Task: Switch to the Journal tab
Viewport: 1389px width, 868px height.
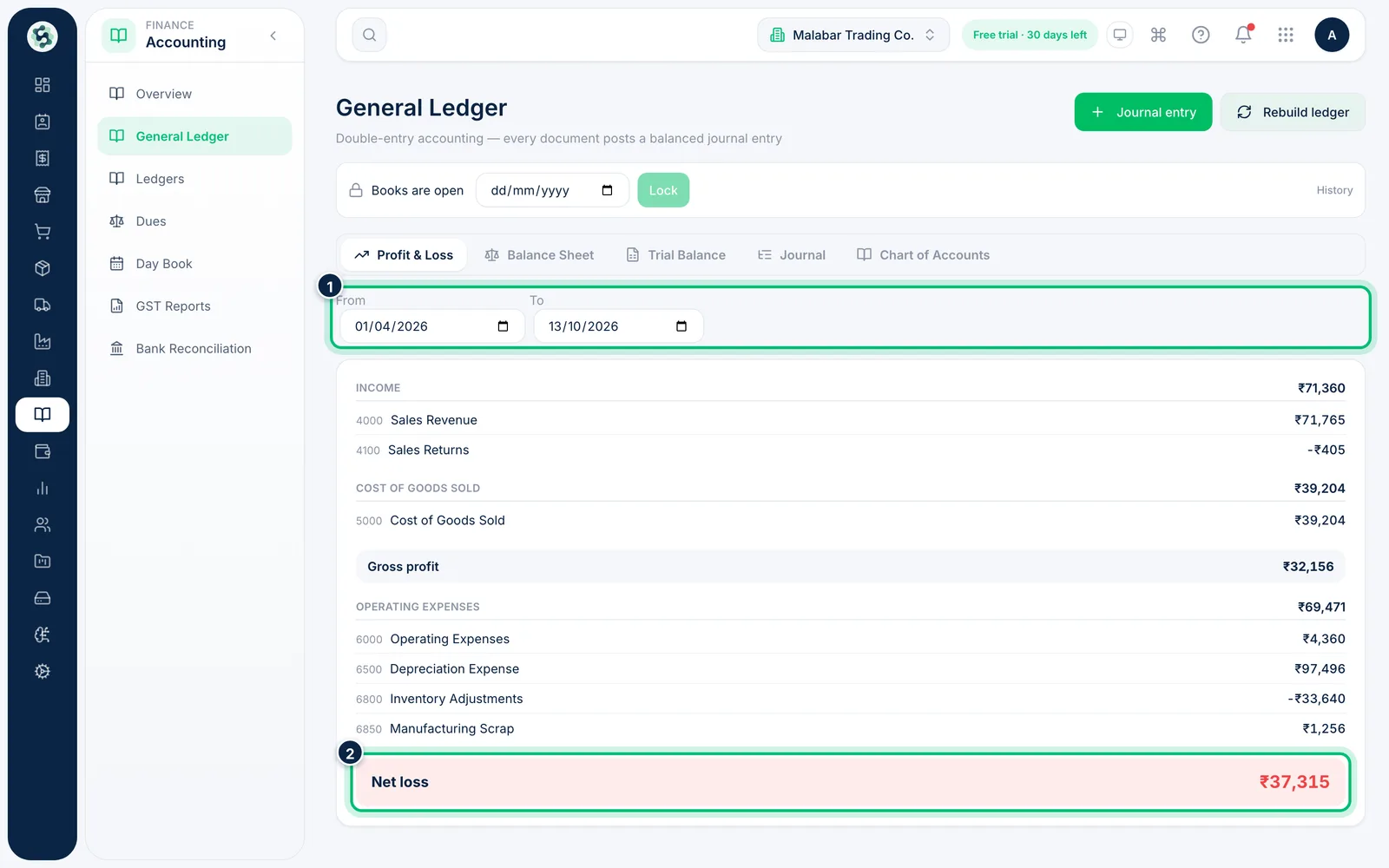Action: tap(791, 255)
